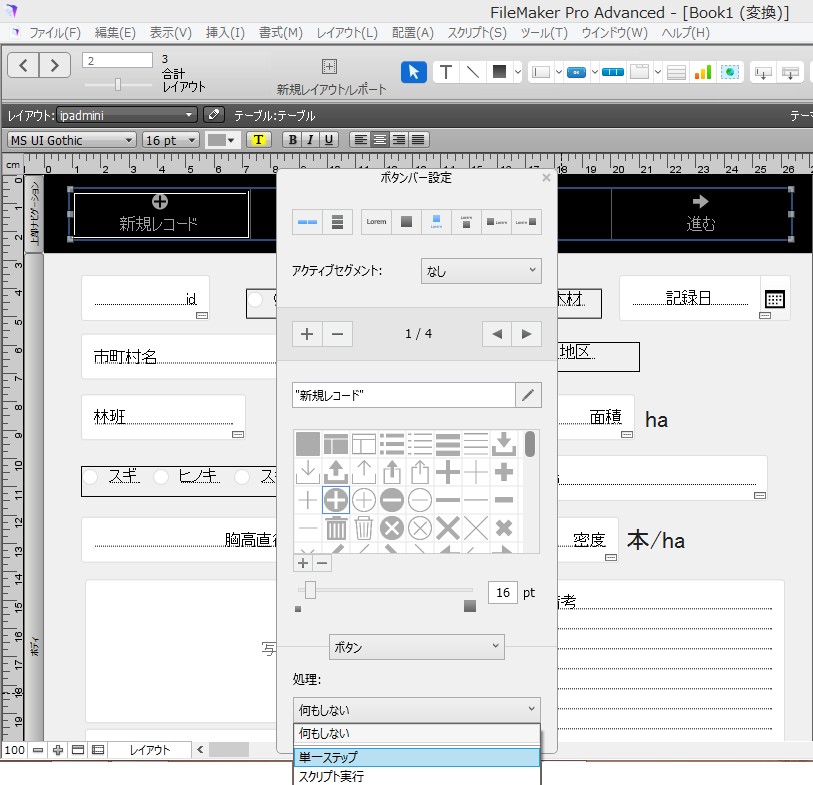Click the 進む button bar segment
This screenshot has width=813, height=785.
(701, 214)
